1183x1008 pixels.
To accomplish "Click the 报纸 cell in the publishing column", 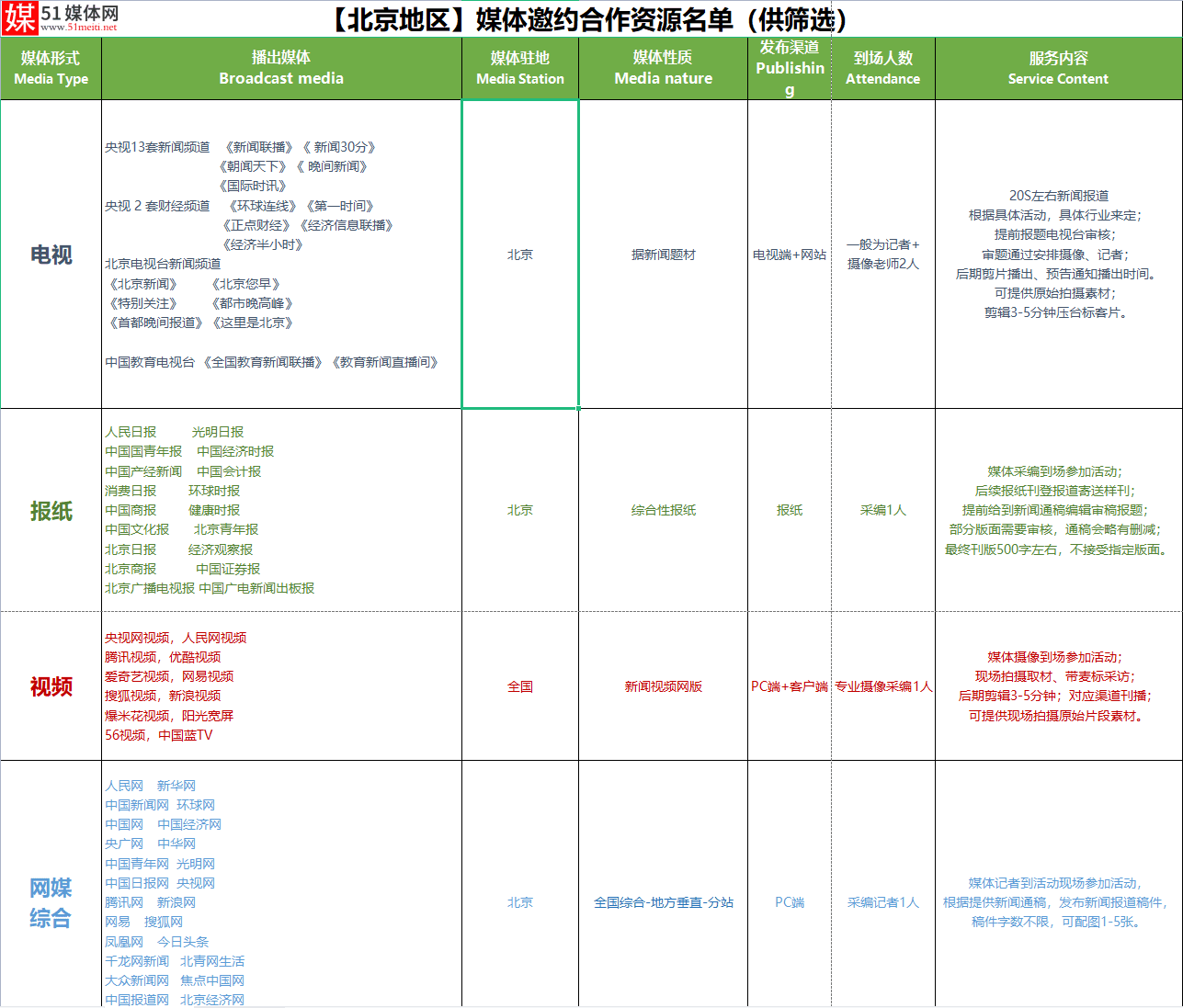I will (790, 510).
